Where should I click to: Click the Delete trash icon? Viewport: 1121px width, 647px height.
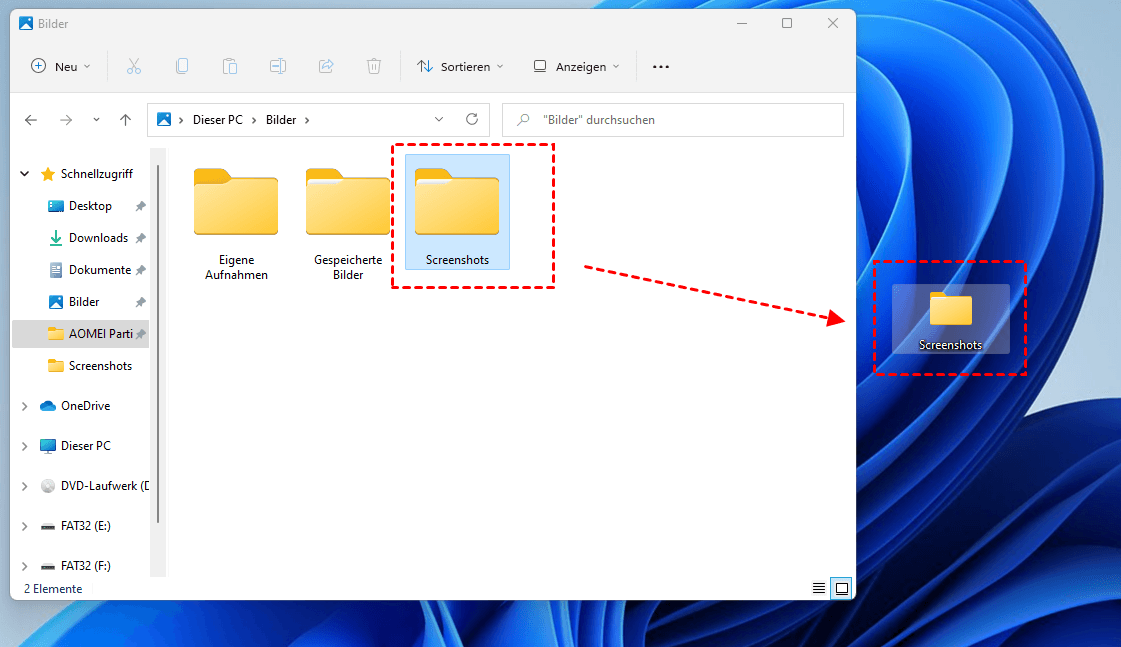[x=374, y=66]
